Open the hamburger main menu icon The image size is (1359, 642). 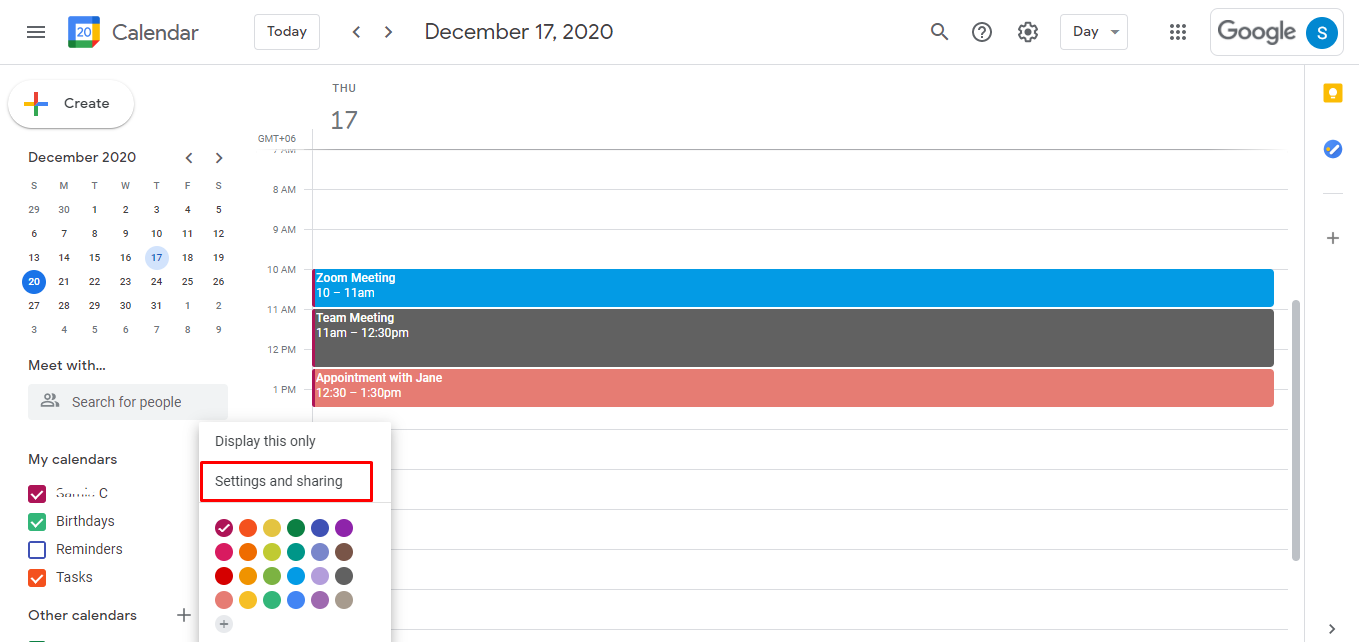tap(36, 31)
